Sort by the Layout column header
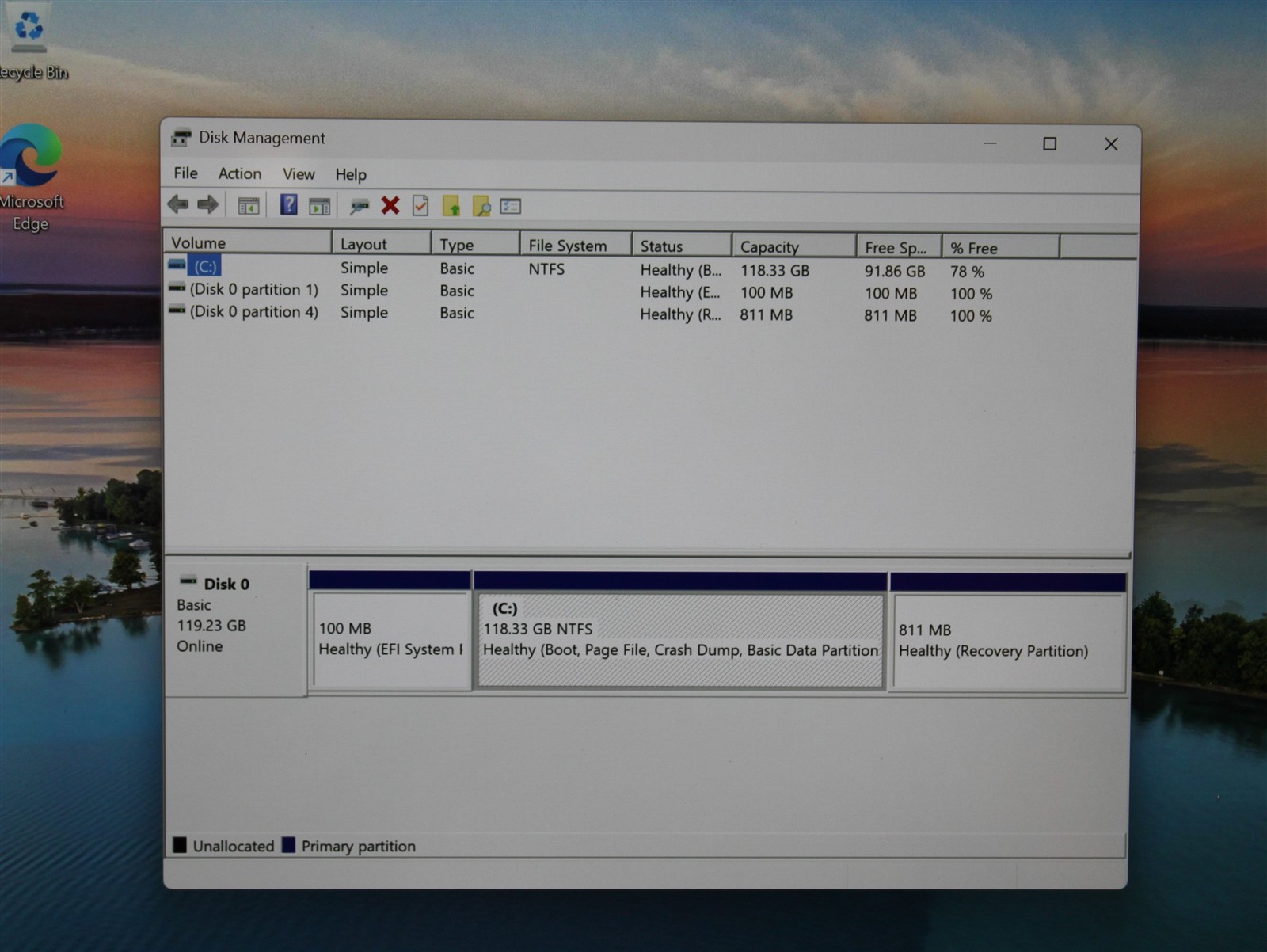This screenshot has width=1267, height=952. (382, 244)
